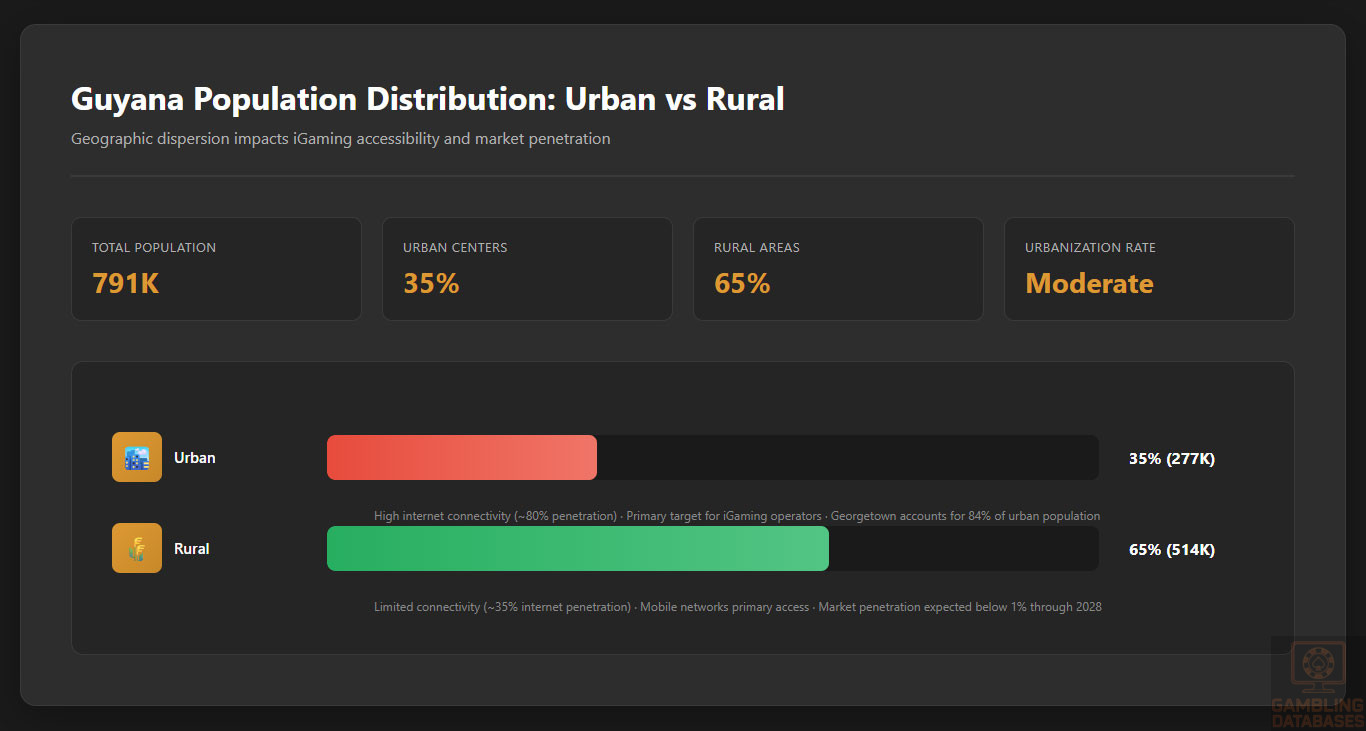Click the Rural row label text
Viewport: 1366px width, 731px height.
(x=192, y=549)
